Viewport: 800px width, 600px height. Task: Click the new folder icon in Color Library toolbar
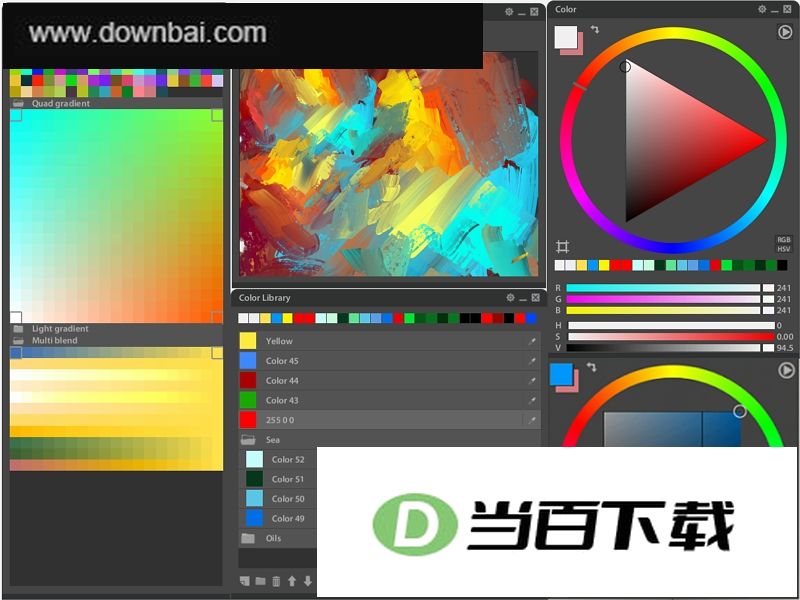pyautogui.click(x=260, y=581)
